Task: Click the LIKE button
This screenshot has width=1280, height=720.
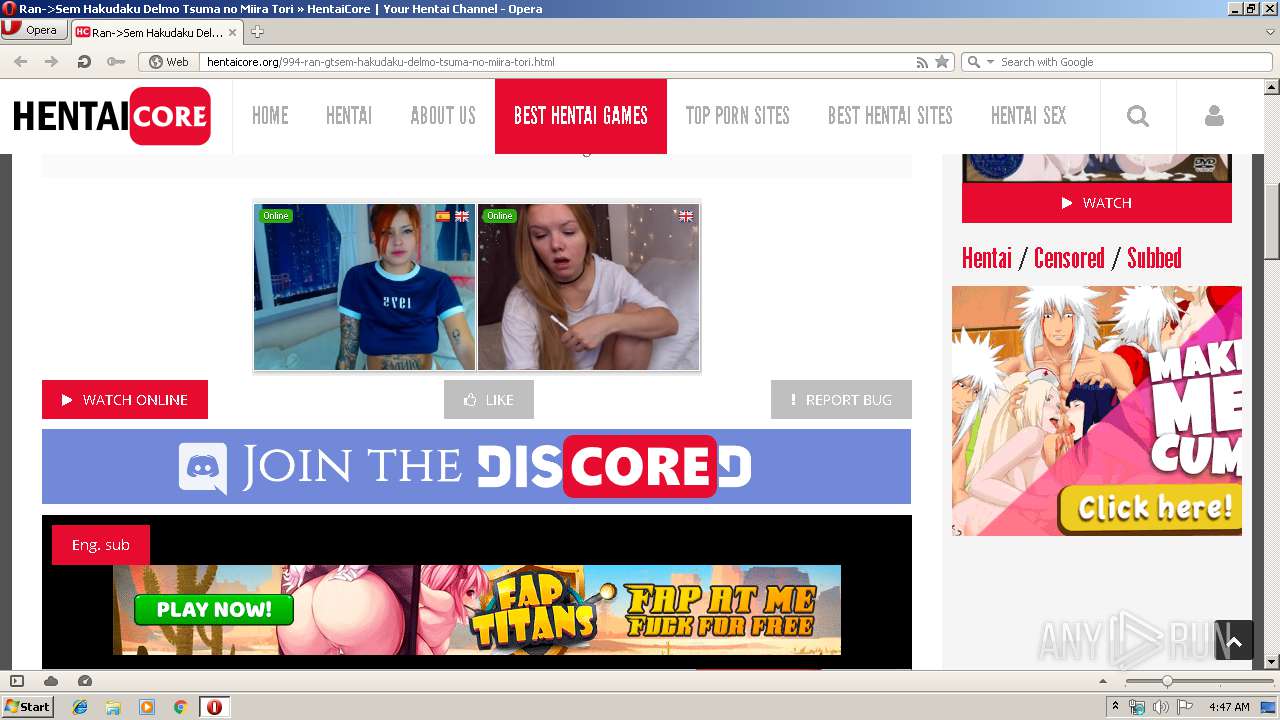Action: (489, 400)
